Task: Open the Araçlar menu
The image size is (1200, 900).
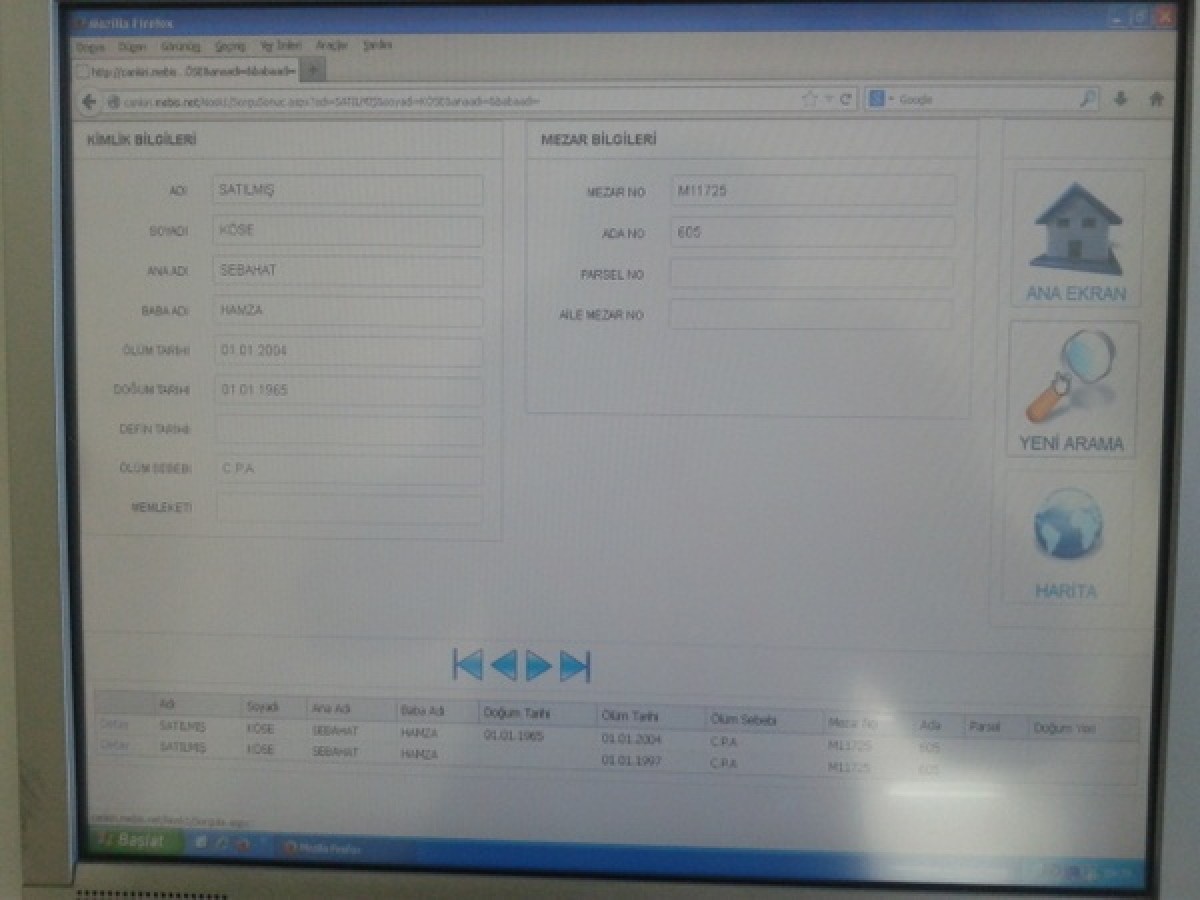Action: click(331, 45)
